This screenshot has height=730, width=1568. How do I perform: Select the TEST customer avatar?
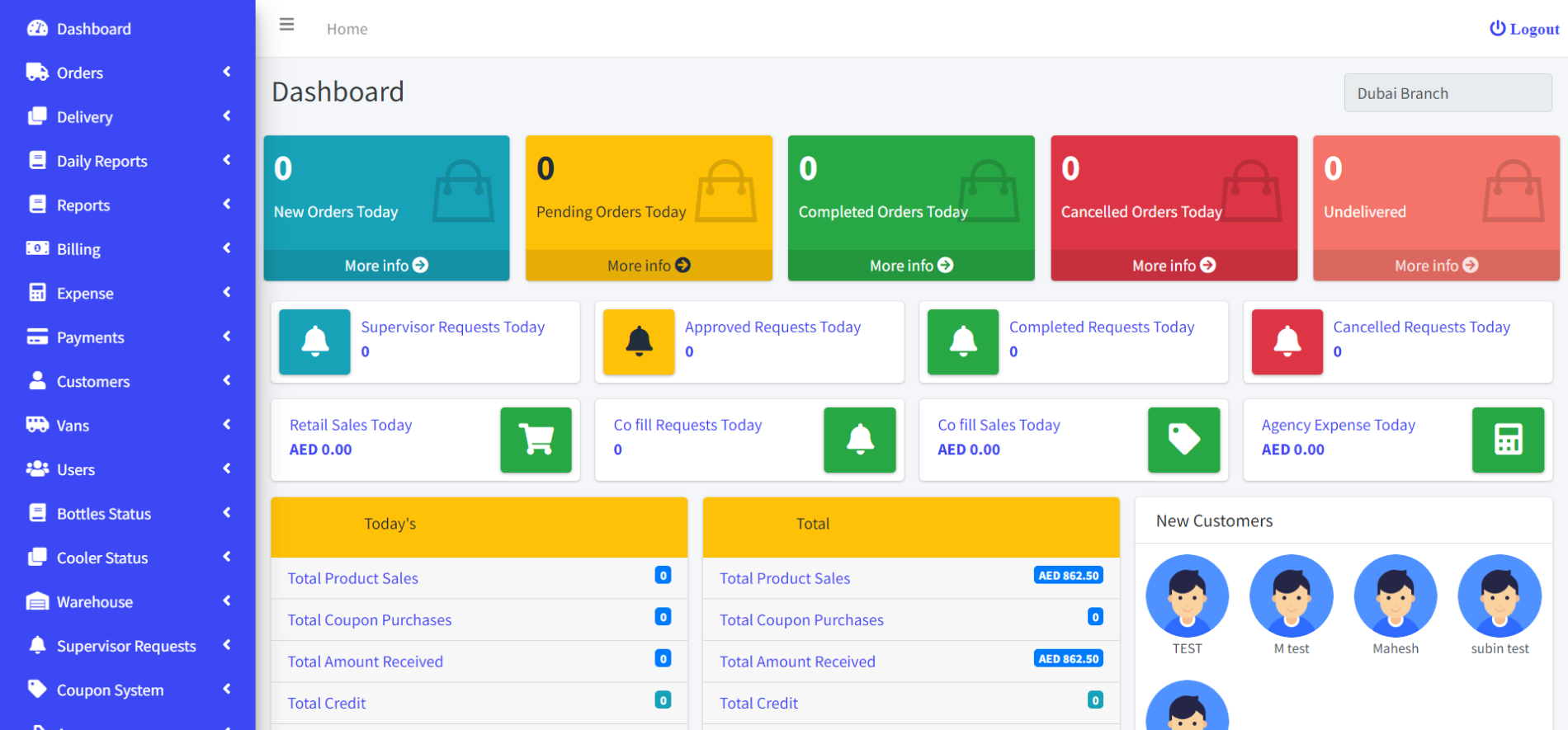point(1187,596)
